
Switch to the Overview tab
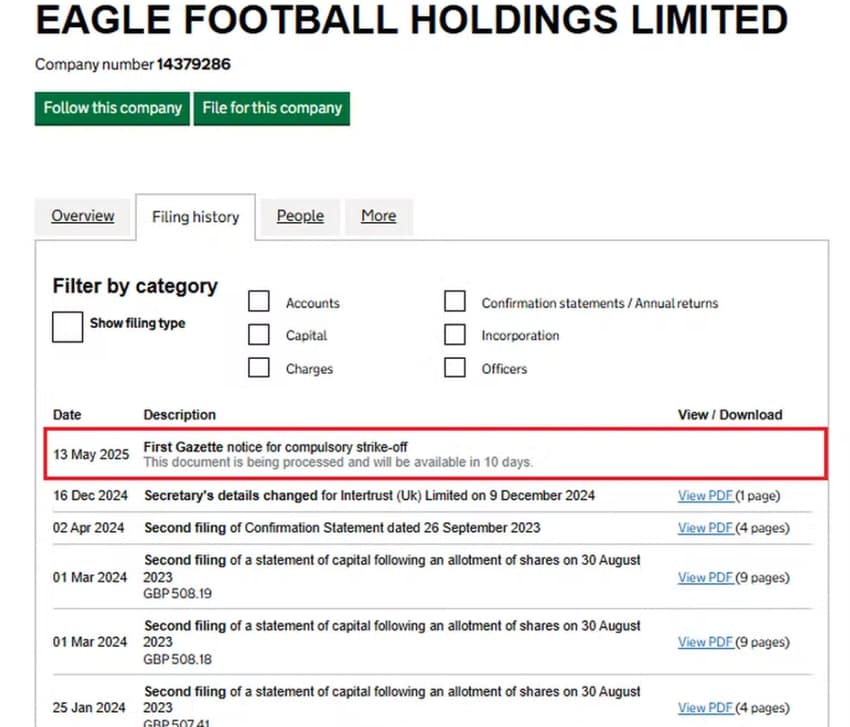(x=83, y=216)
